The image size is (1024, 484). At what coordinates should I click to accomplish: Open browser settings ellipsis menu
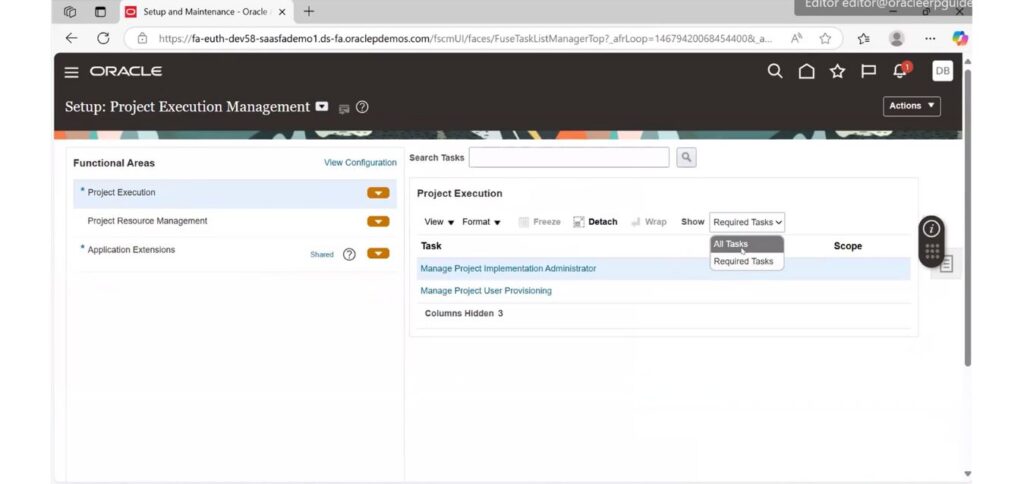click(930, 39)
